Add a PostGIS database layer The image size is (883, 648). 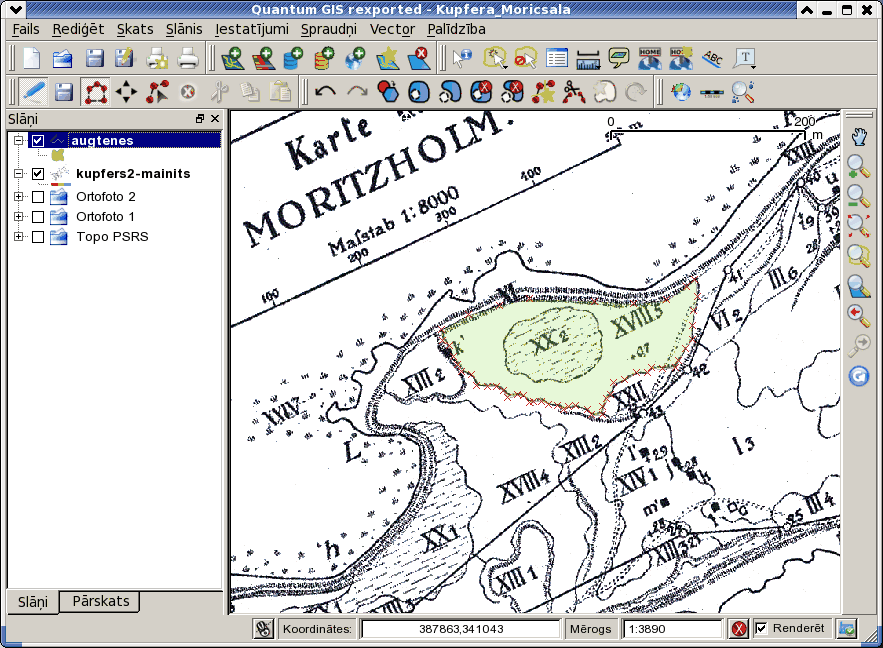293,58
